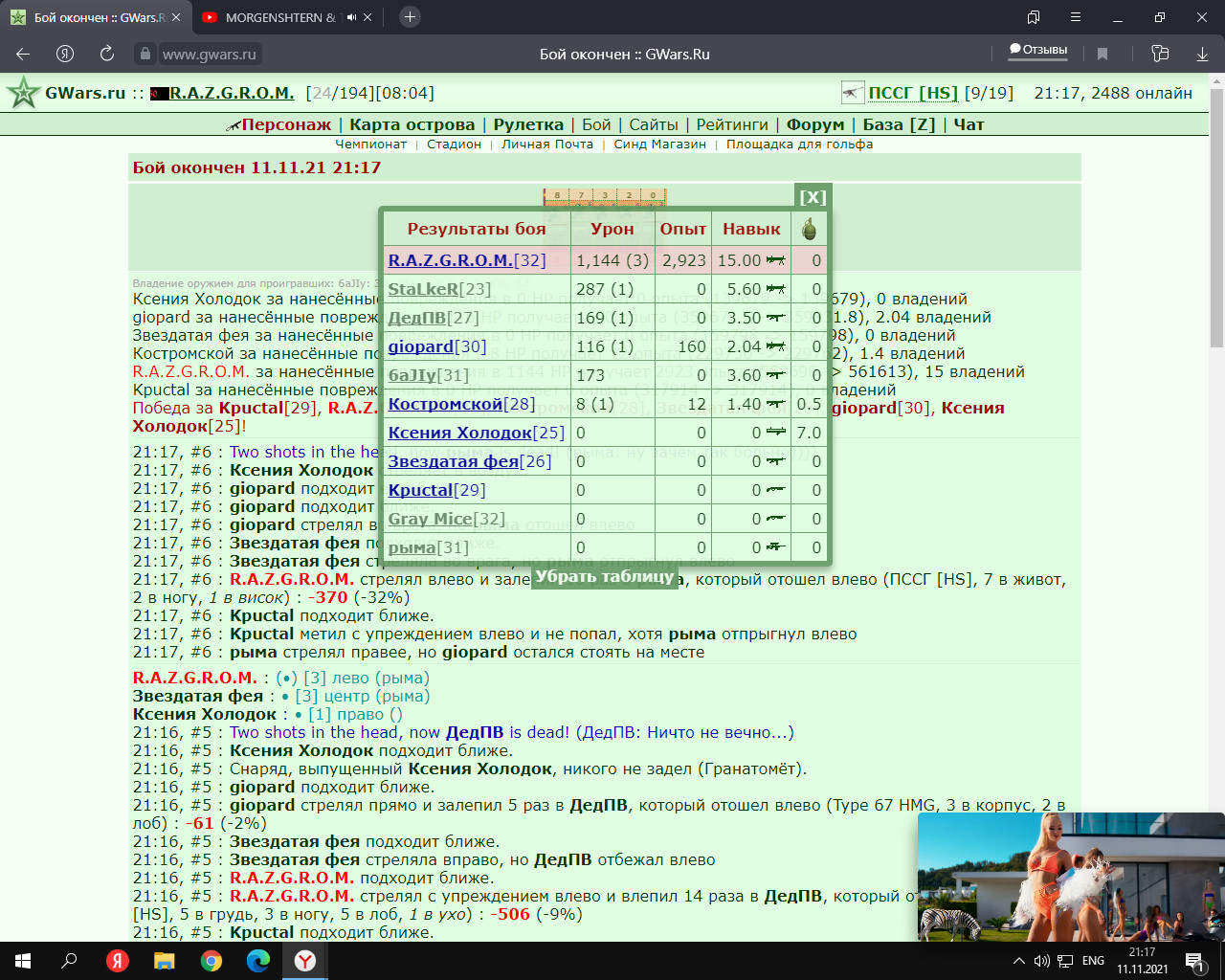Open R.A.Z.G.R.O.M. profile link in header
Viewport: 1225px width, 980px height.
tap(232, 93)
